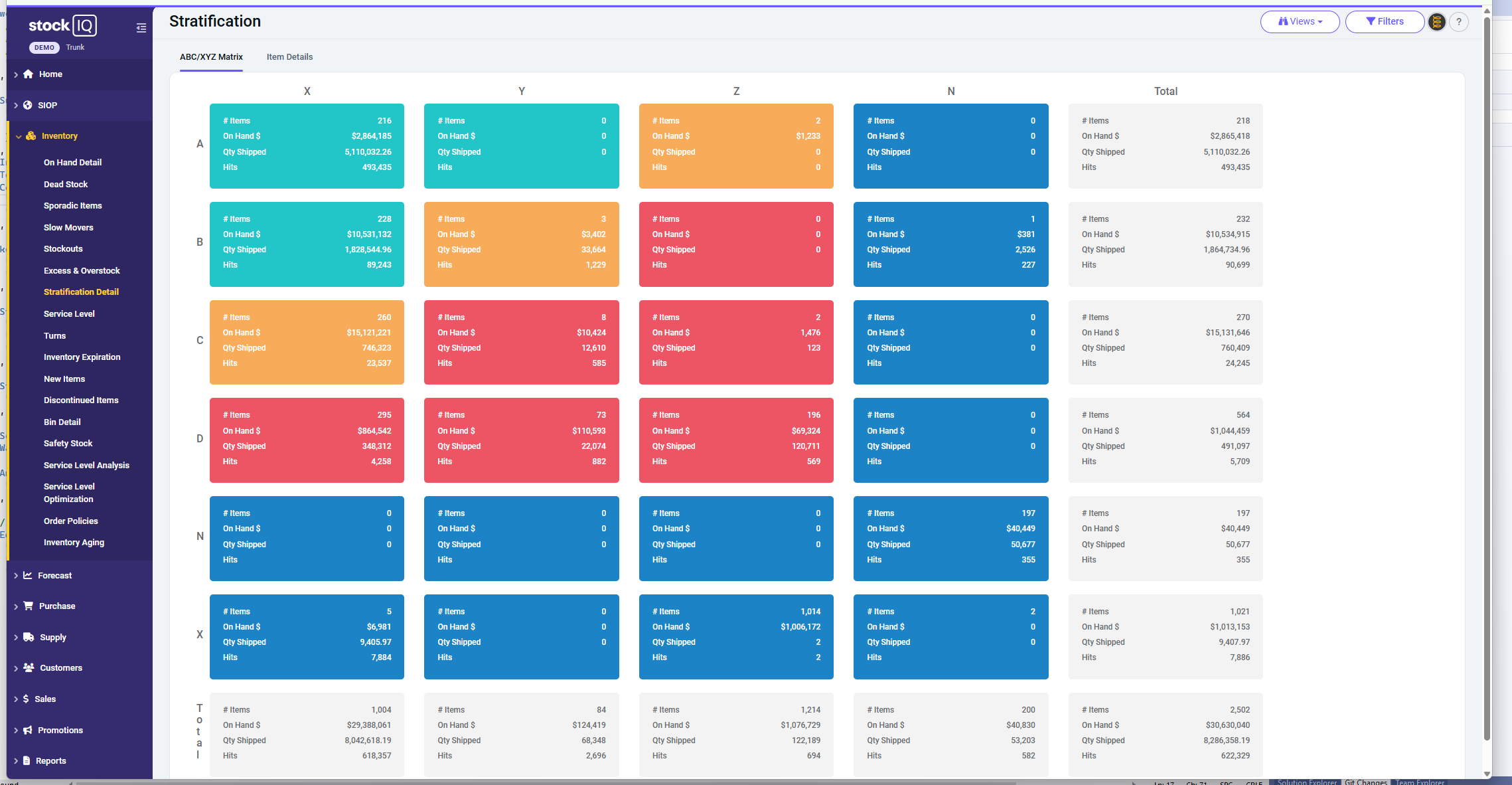
Task: Open Inventory Aging page
Action: (74, 542)
